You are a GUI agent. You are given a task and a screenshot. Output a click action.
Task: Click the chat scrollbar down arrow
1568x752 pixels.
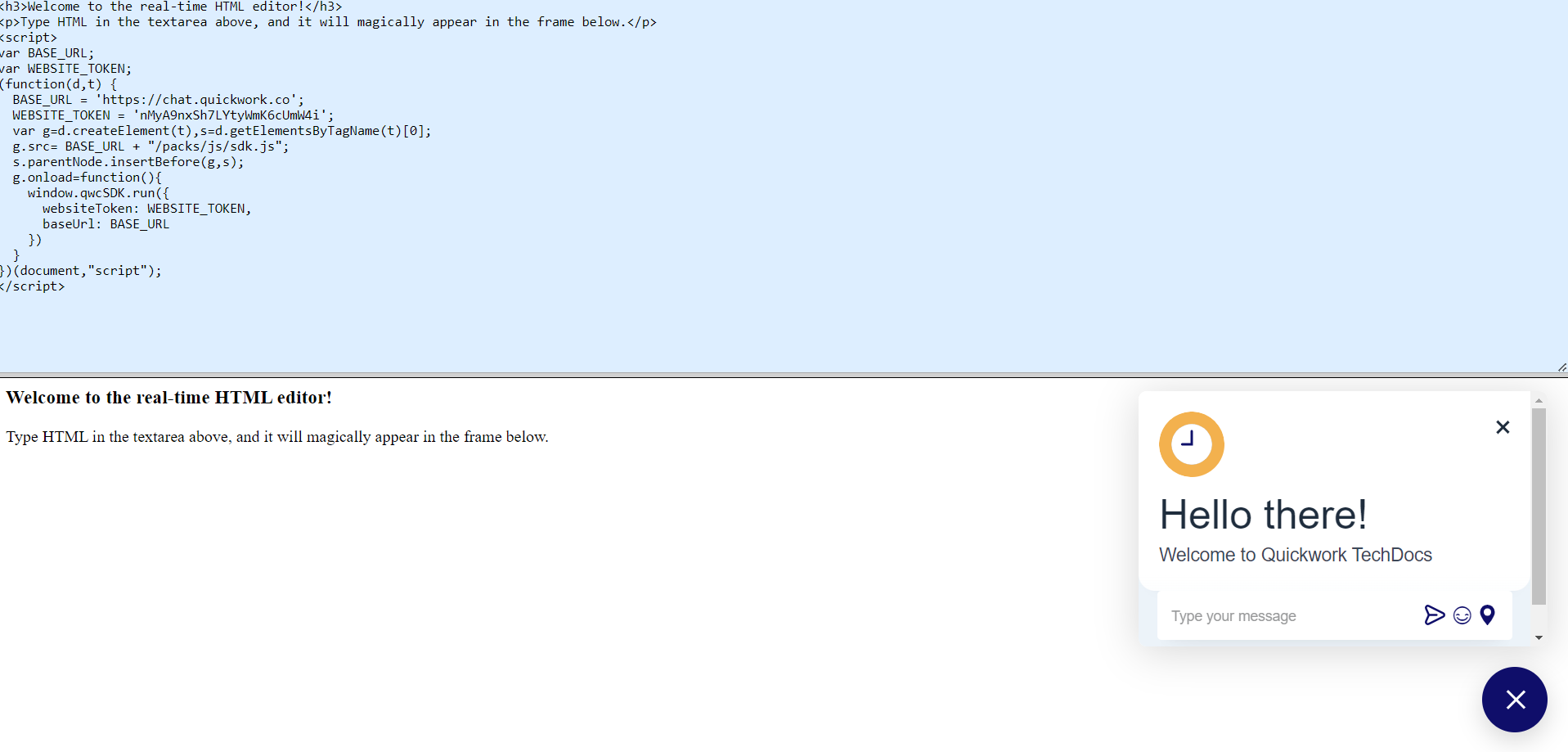(1539, 637)
